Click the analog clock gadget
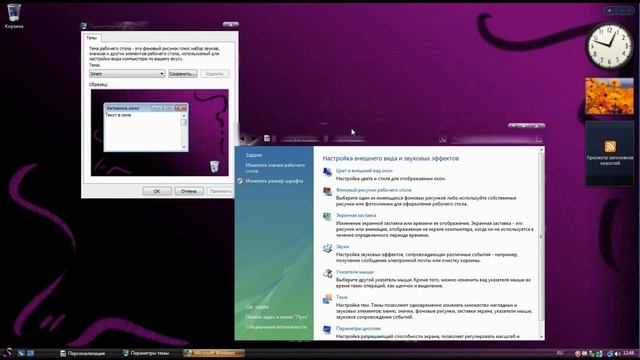Screen dimensions: 640x360 pos(609,46)
